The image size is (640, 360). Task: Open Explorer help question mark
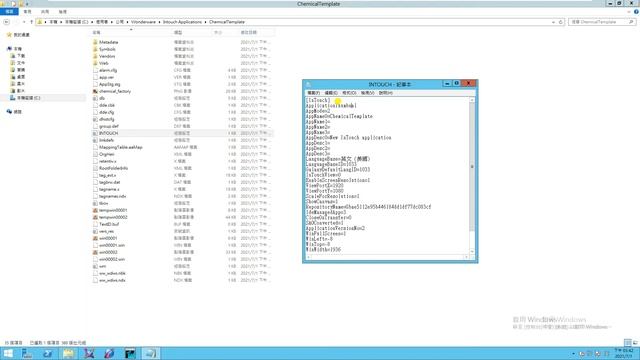636,11
